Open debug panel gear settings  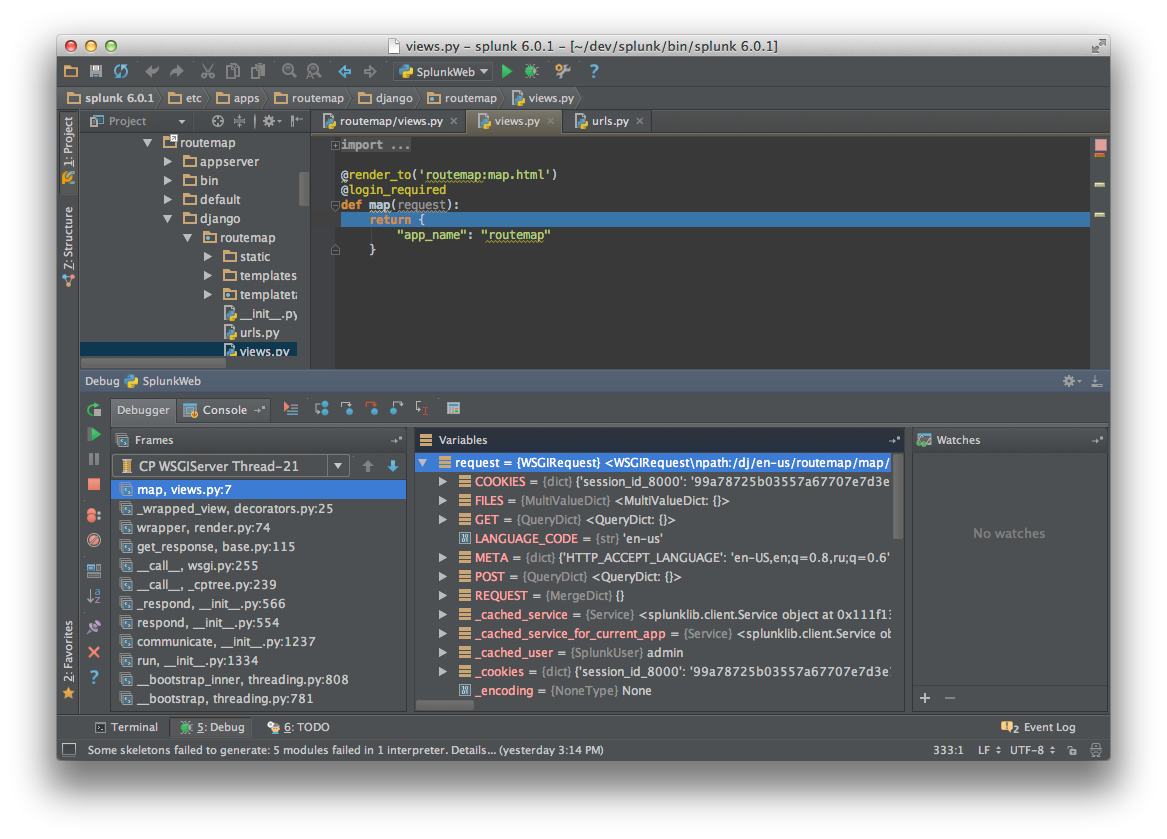pyautogui.click(x=1071, y=381)
